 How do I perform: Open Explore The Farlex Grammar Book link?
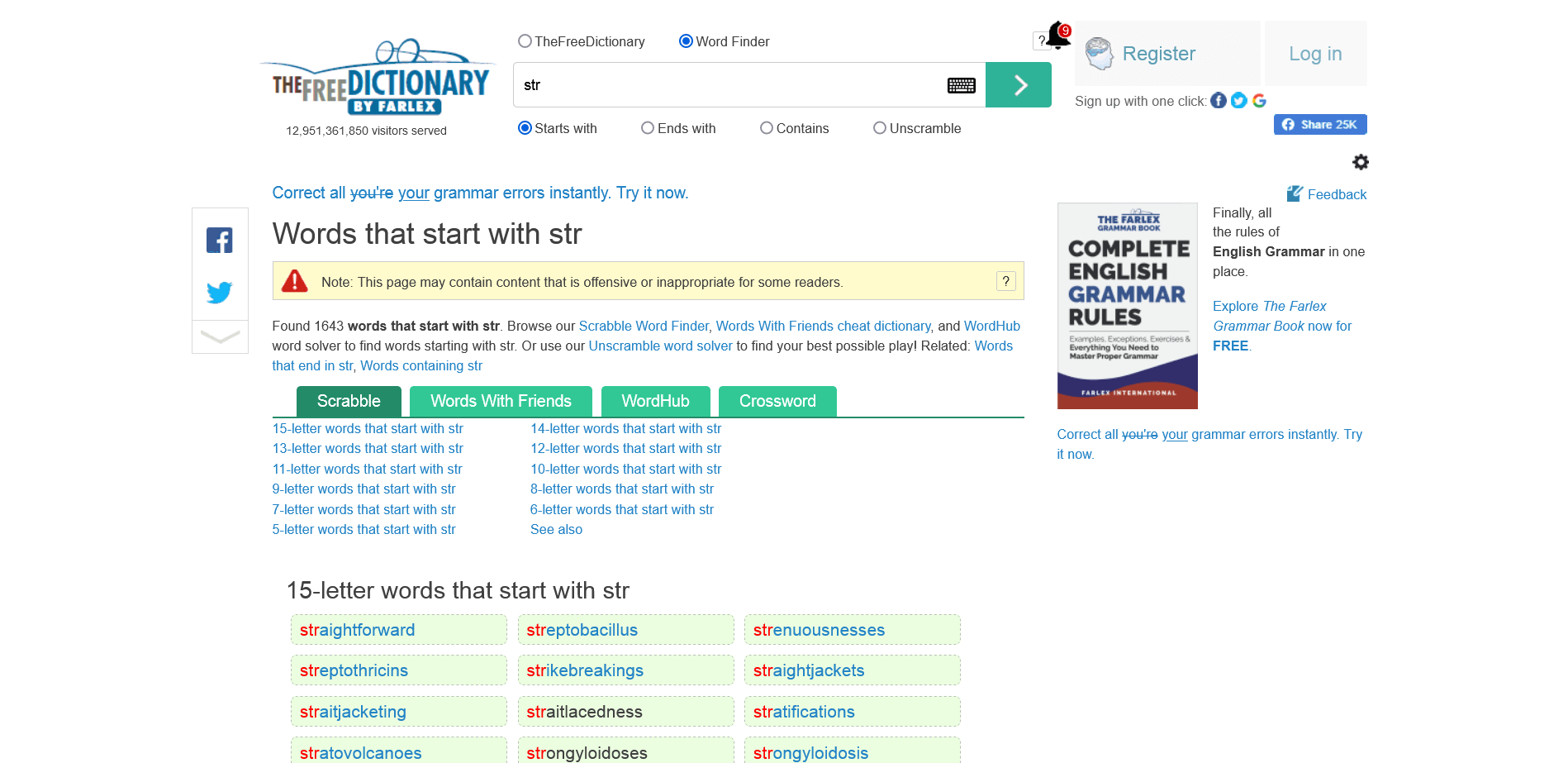[x=1282, y=326]
